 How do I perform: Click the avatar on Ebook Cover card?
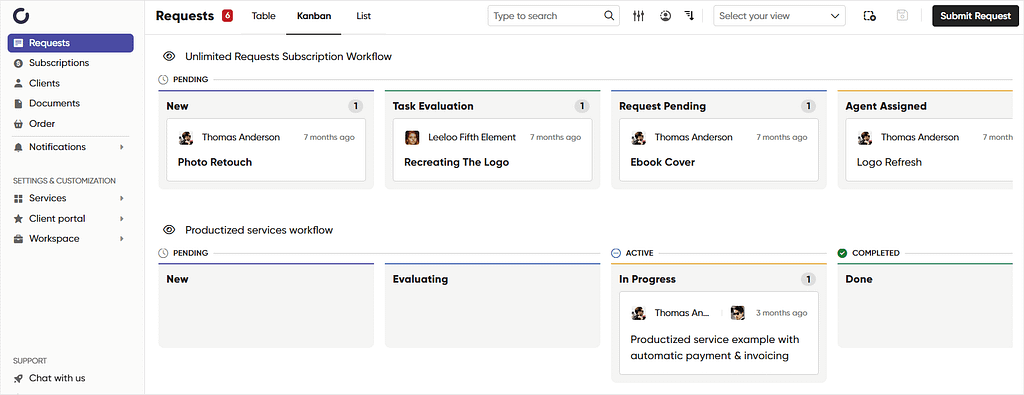(x=639, y=138)
